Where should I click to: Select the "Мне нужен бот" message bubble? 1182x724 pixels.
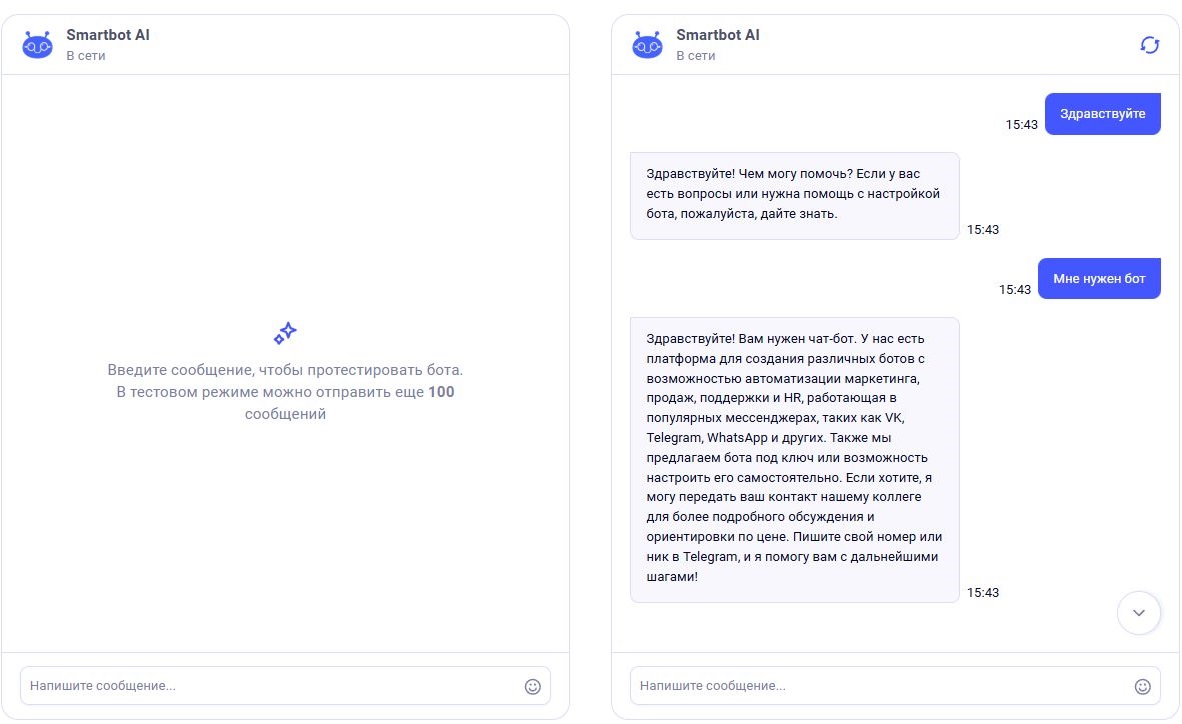coord(1099,279)
